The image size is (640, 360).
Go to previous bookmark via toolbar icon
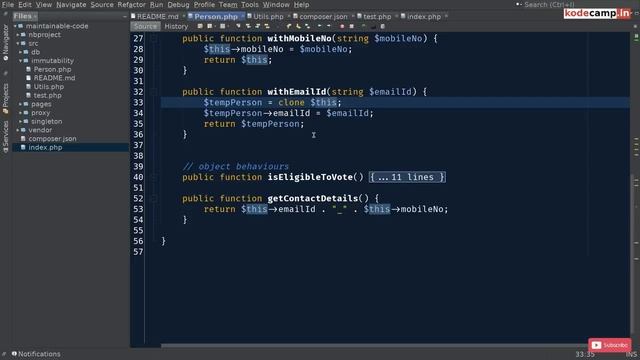[289, 26]
